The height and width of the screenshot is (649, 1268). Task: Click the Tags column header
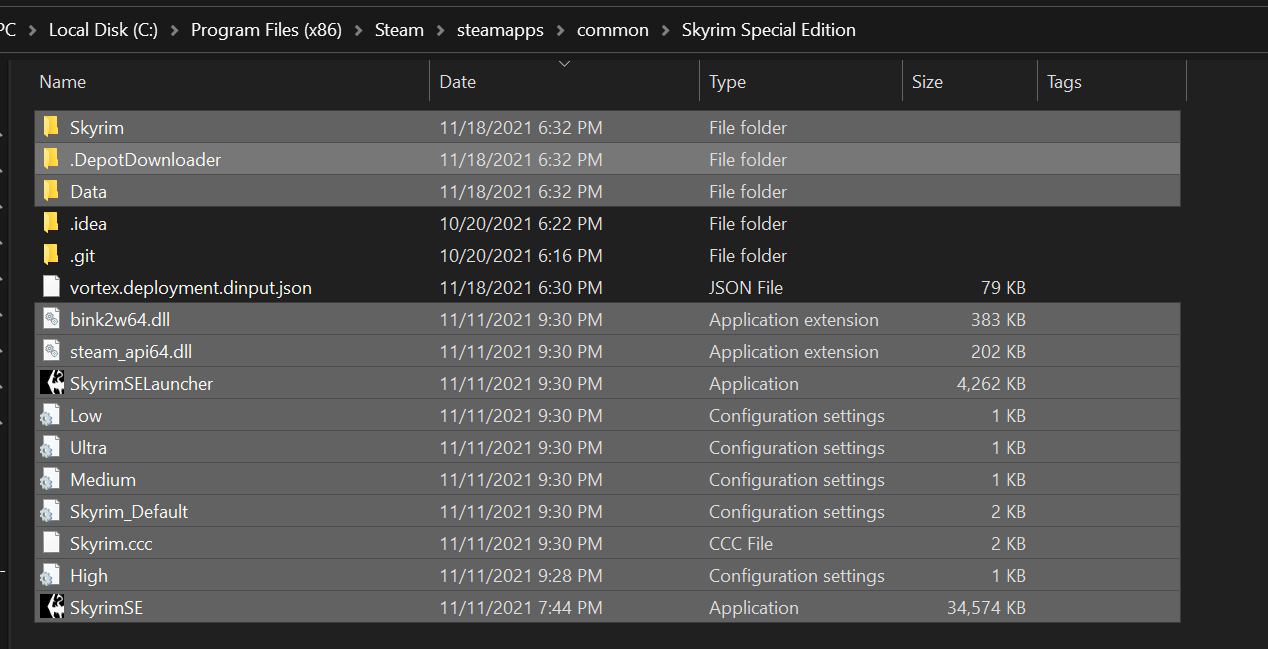(x=1112, y=82)
